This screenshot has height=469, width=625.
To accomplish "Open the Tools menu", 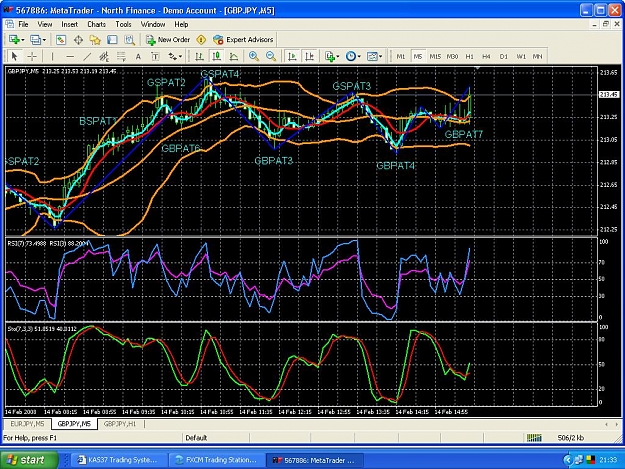I will [x=123, y=24].
